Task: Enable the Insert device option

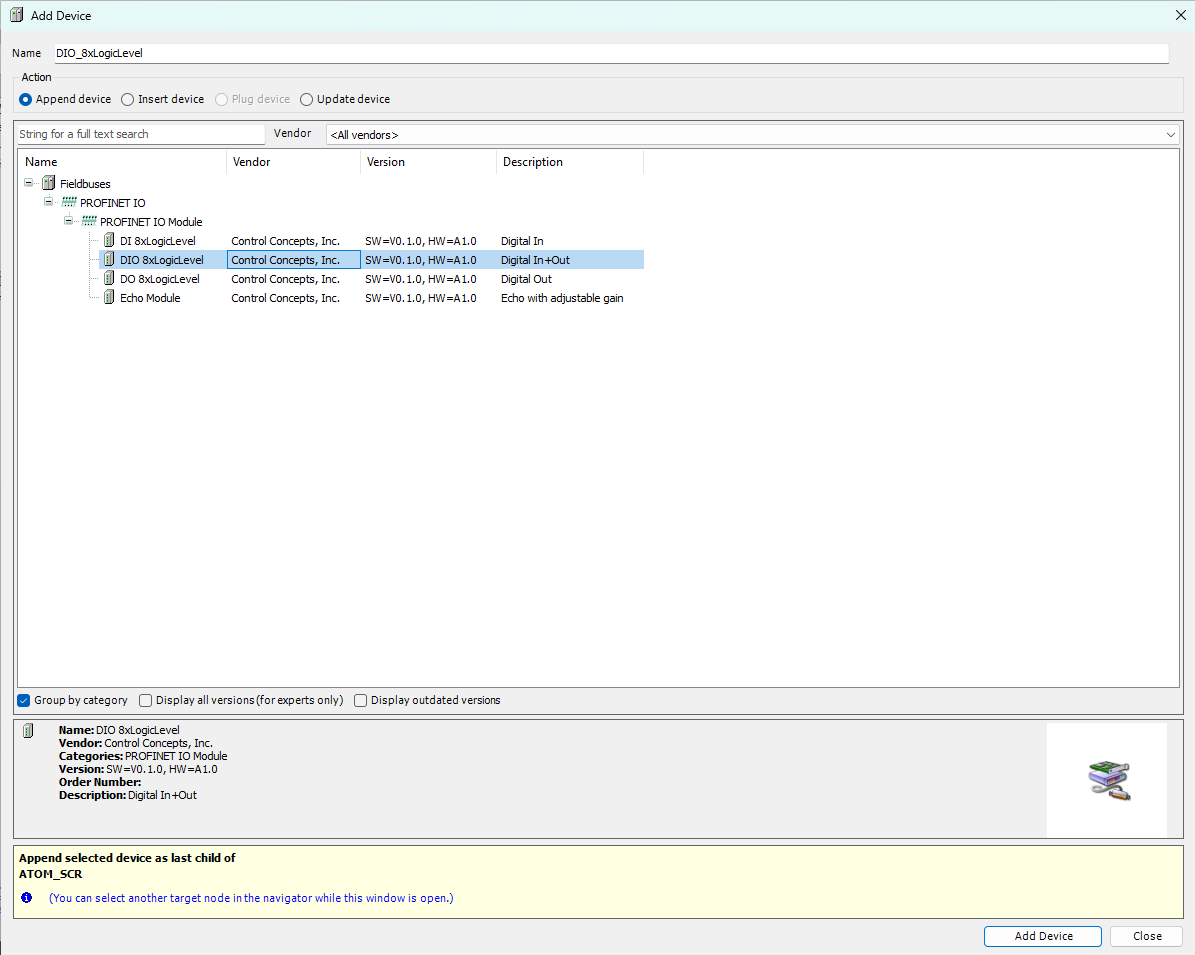Action: tap(127, 99)
